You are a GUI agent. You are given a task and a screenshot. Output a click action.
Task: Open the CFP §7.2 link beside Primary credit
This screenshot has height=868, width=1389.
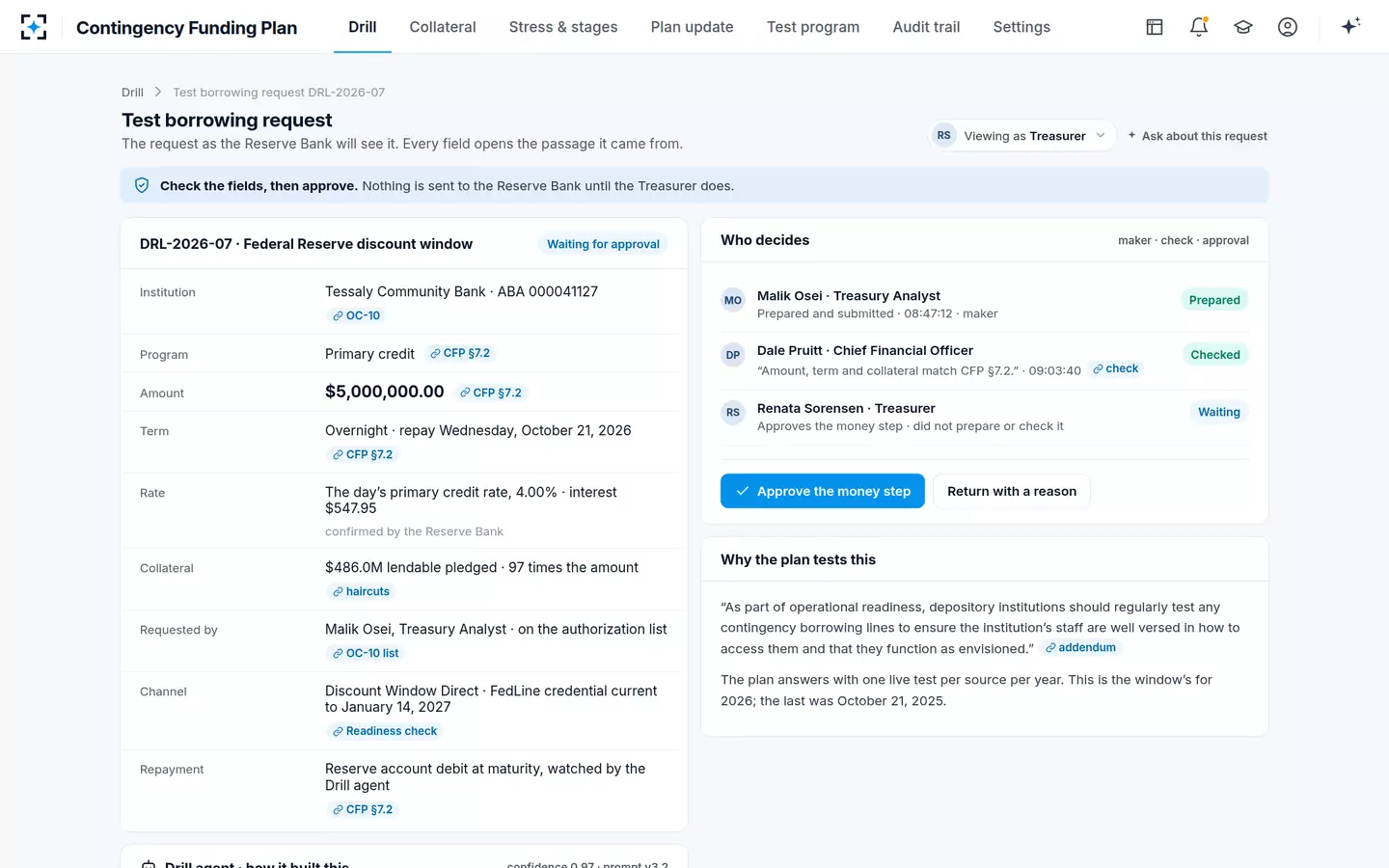(x=459, y=353)
